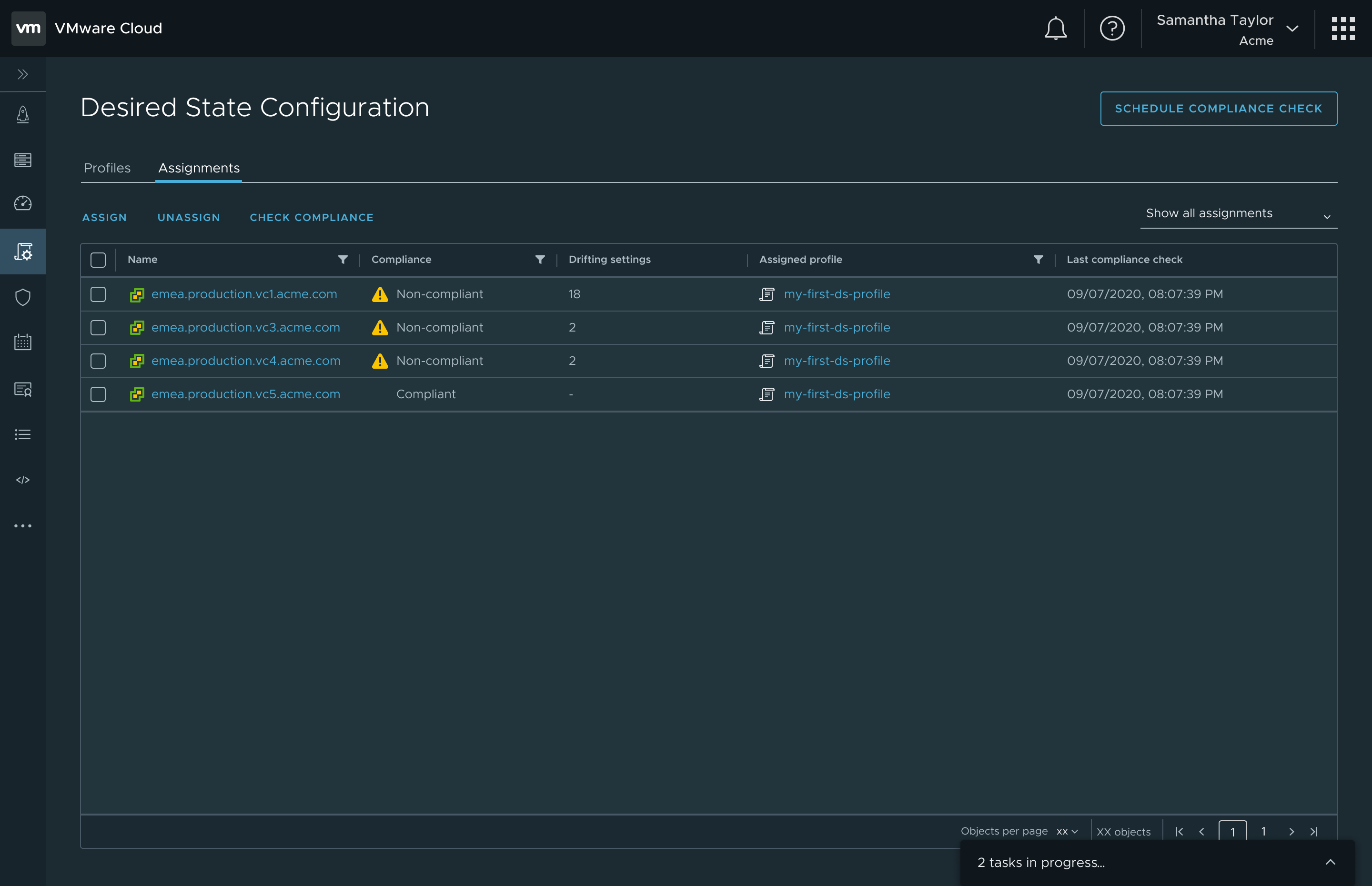Screen dimensions: 1372x886
Task: Open emea.production.vc4.acme.com link
Action: [246, 361]
